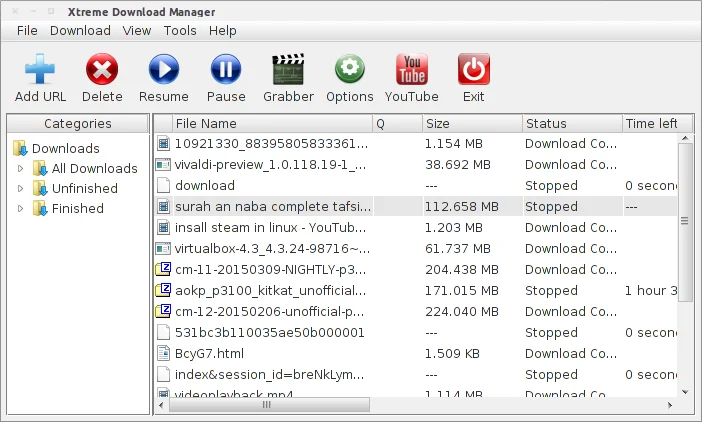Click the Pause download icon
The height and width of the screenshot is (422, 702).
tap(226, 69)
